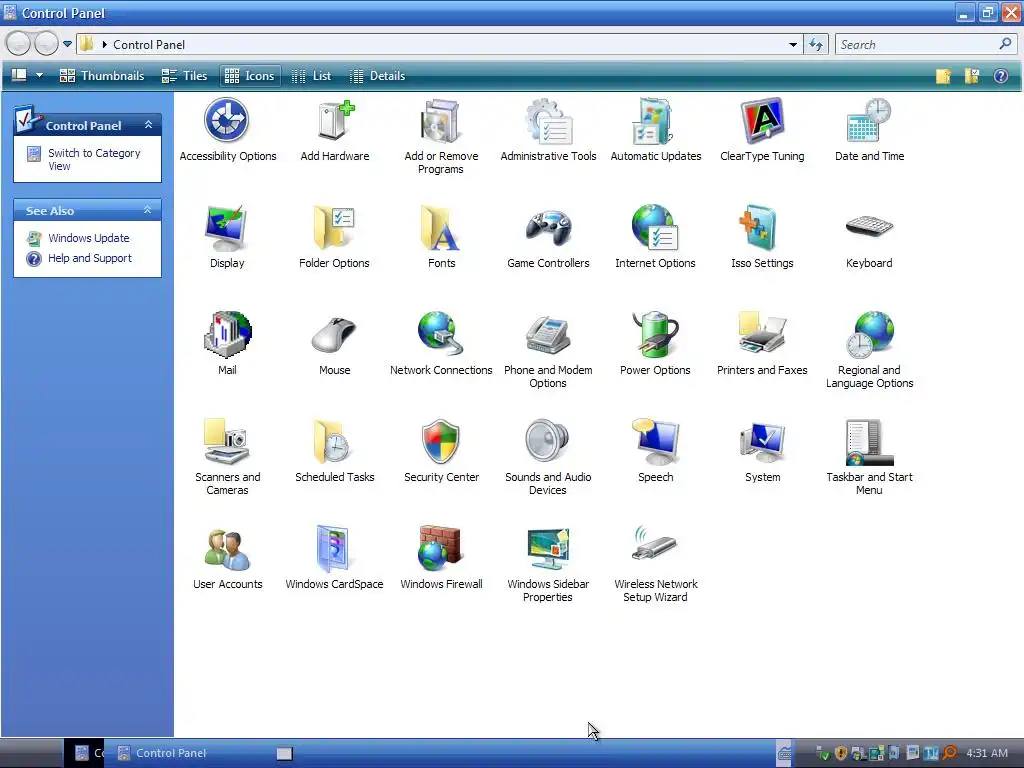
Task: Open Windows CardSpace
Action: click(334, 558)
